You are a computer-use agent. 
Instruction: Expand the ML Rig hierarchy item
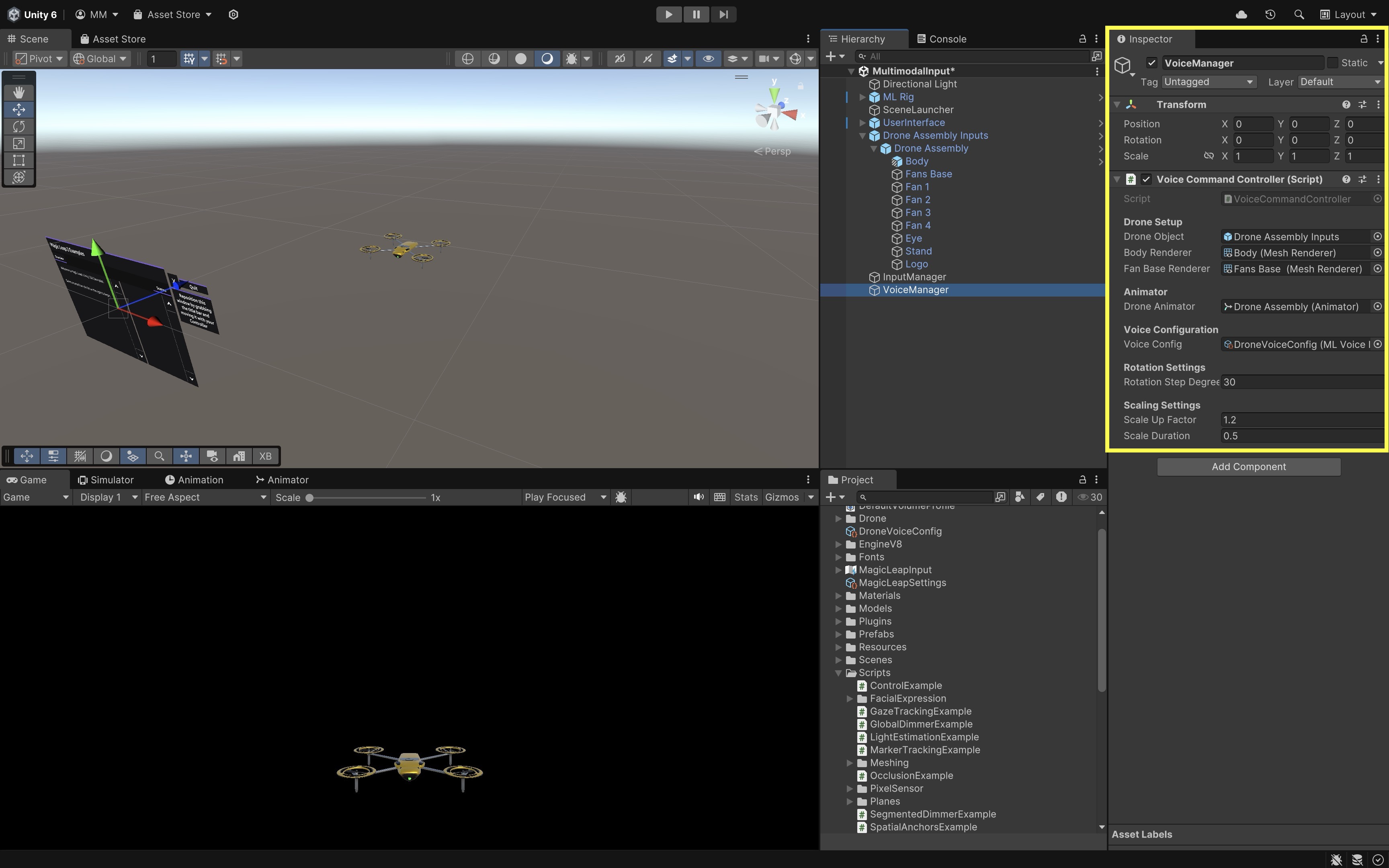862,97
